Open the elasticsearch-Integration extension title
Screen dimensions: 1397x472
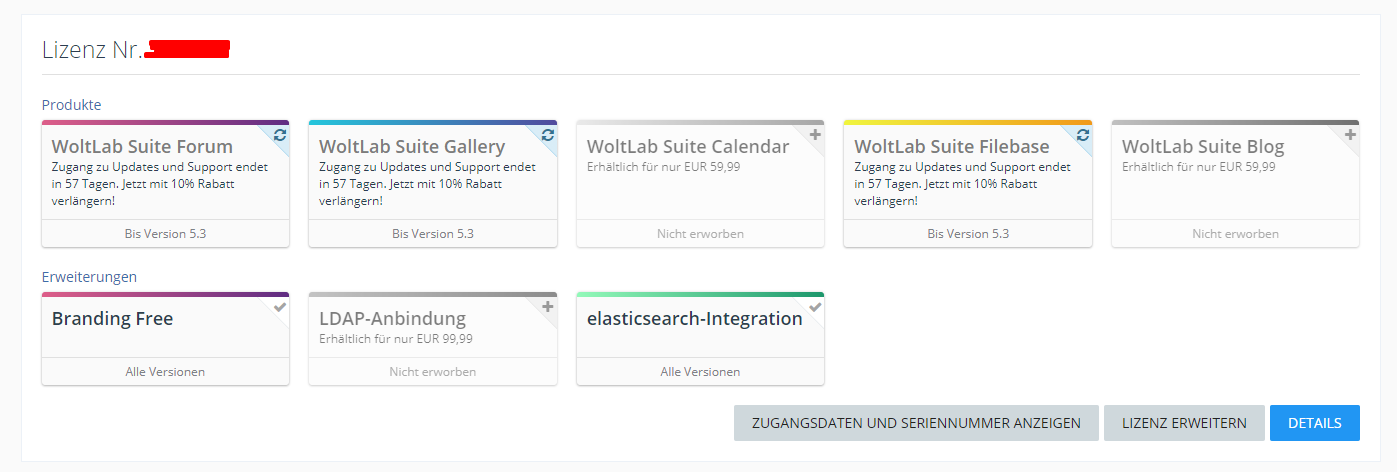click(x=694, y=319)
